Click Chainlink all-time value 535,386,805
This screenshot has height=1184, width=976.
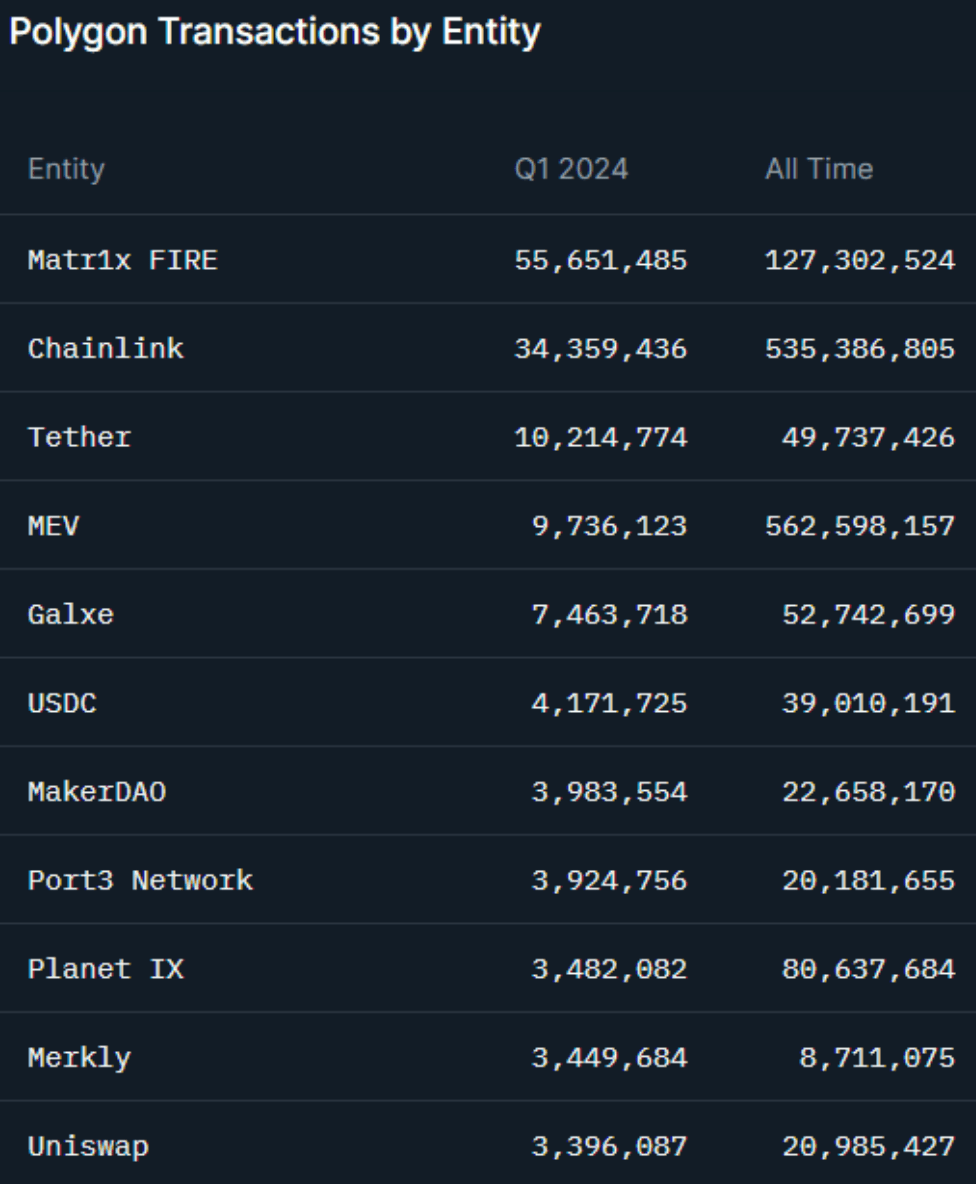pyautogui.click(x=859, y=349)
